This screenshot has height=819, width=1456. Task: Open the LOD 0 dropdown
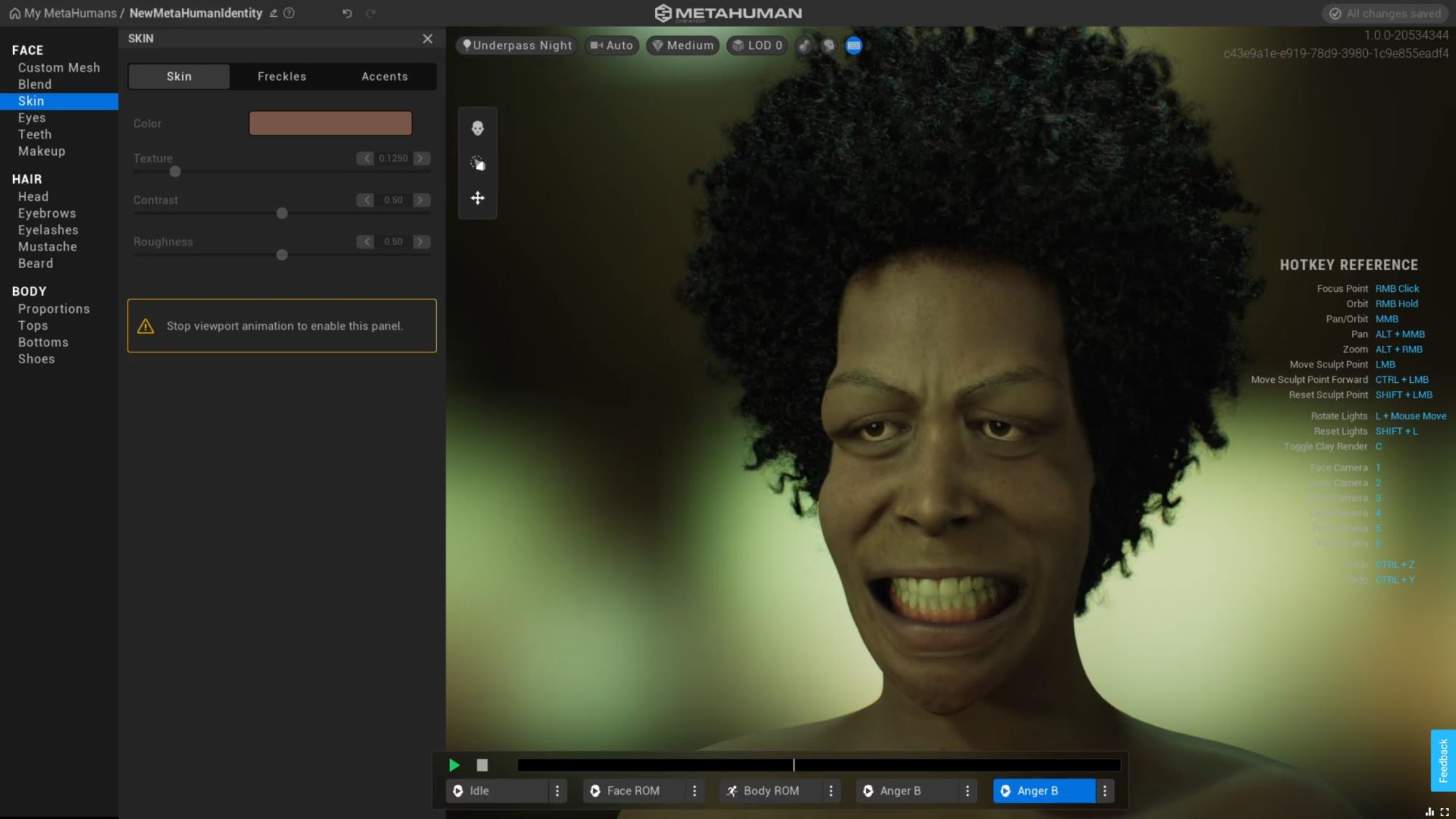coord(758,45)
